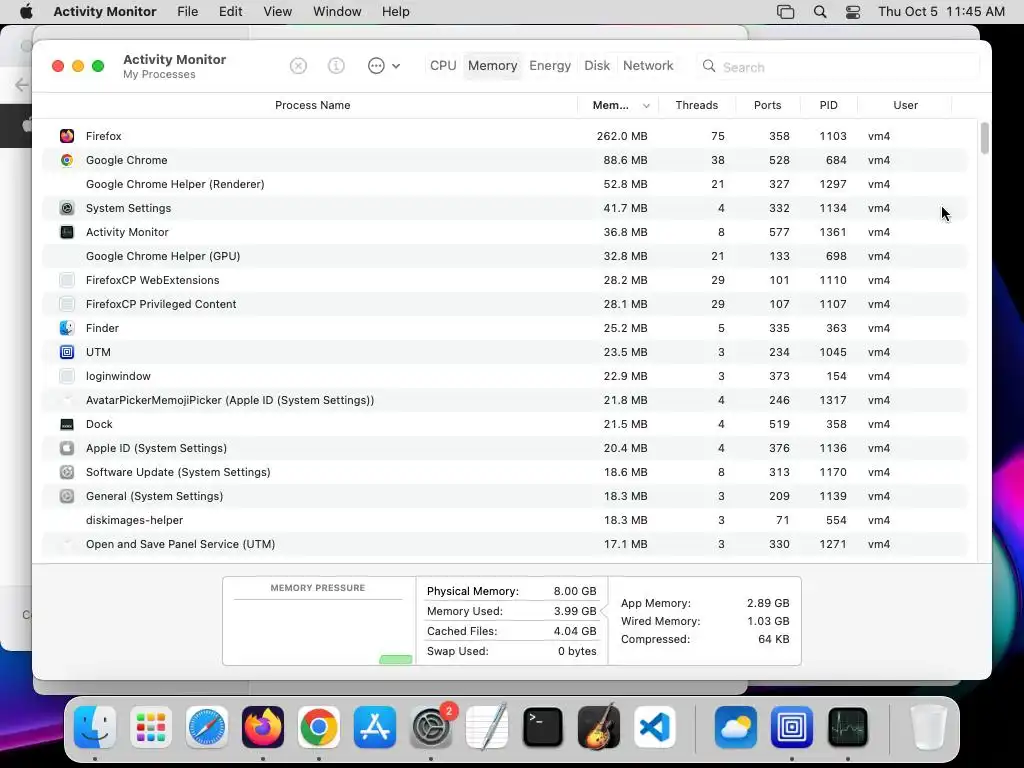Open Firefox from the Dock
The height and width of the screenshot is (768, 1024).
pos(263,727)
